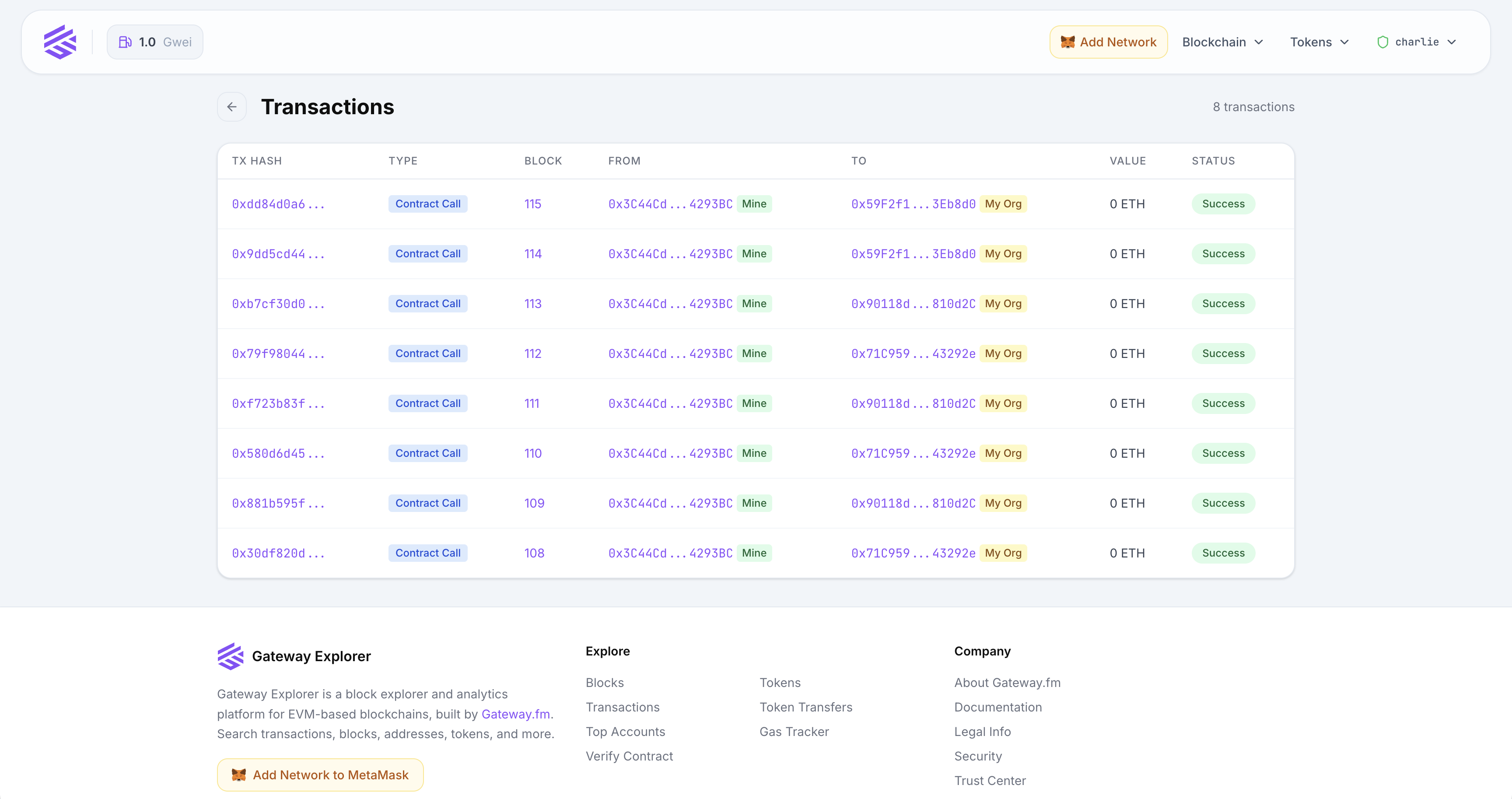Click the fox icon in Add Network to MetaMask

[239, 774]
